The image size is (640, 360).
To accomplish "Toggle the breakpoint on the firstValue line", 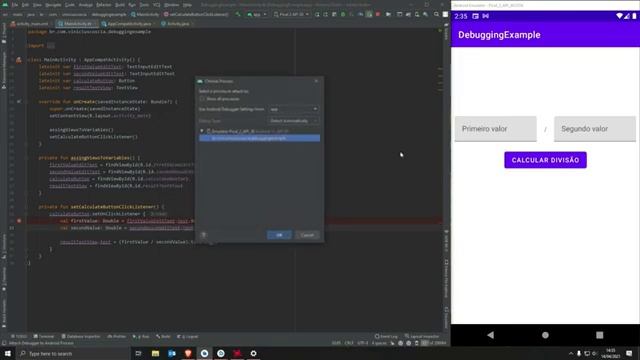I will click(x=19, y=220).
